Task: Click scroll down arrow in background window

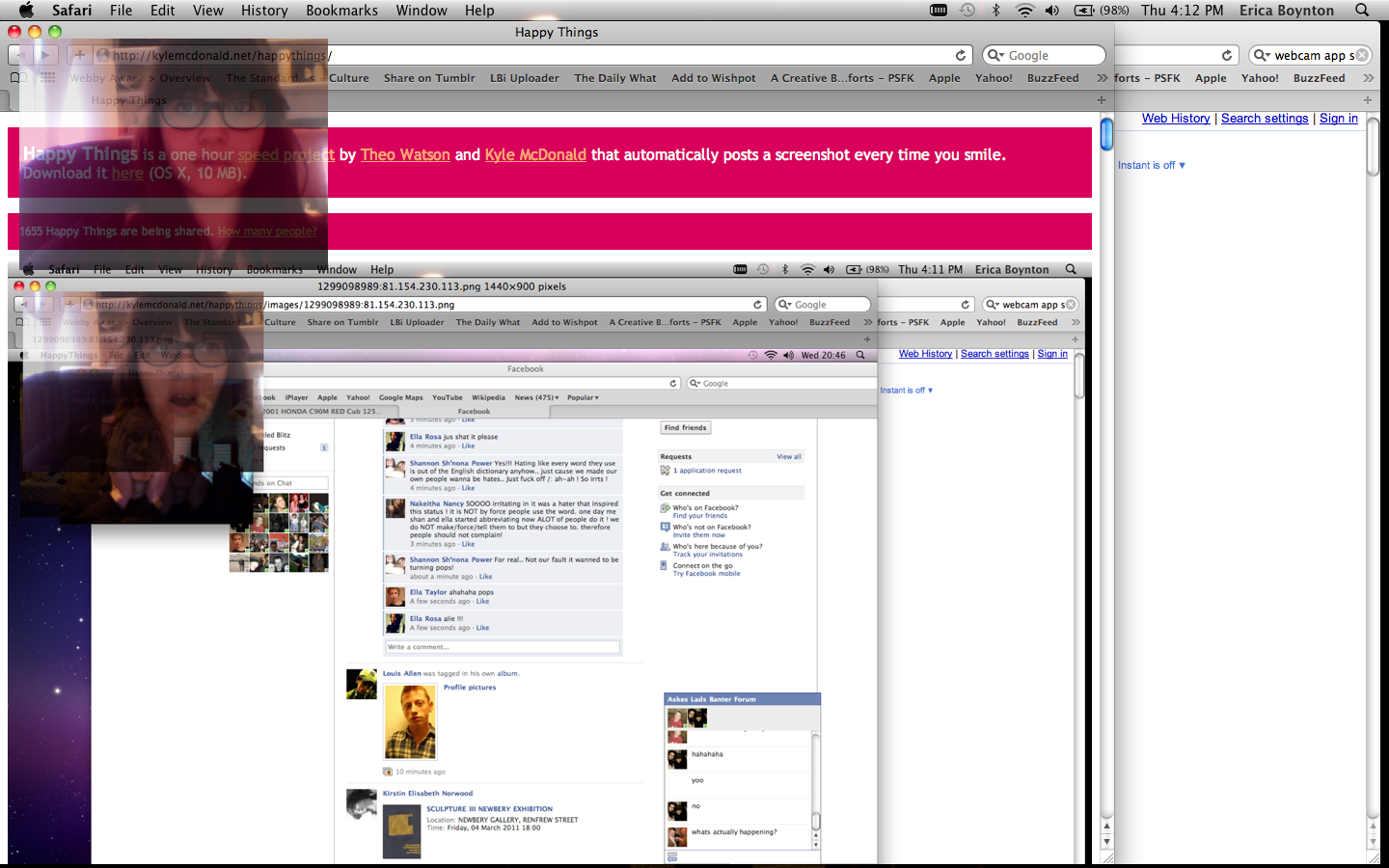Action: (1374, 841)
